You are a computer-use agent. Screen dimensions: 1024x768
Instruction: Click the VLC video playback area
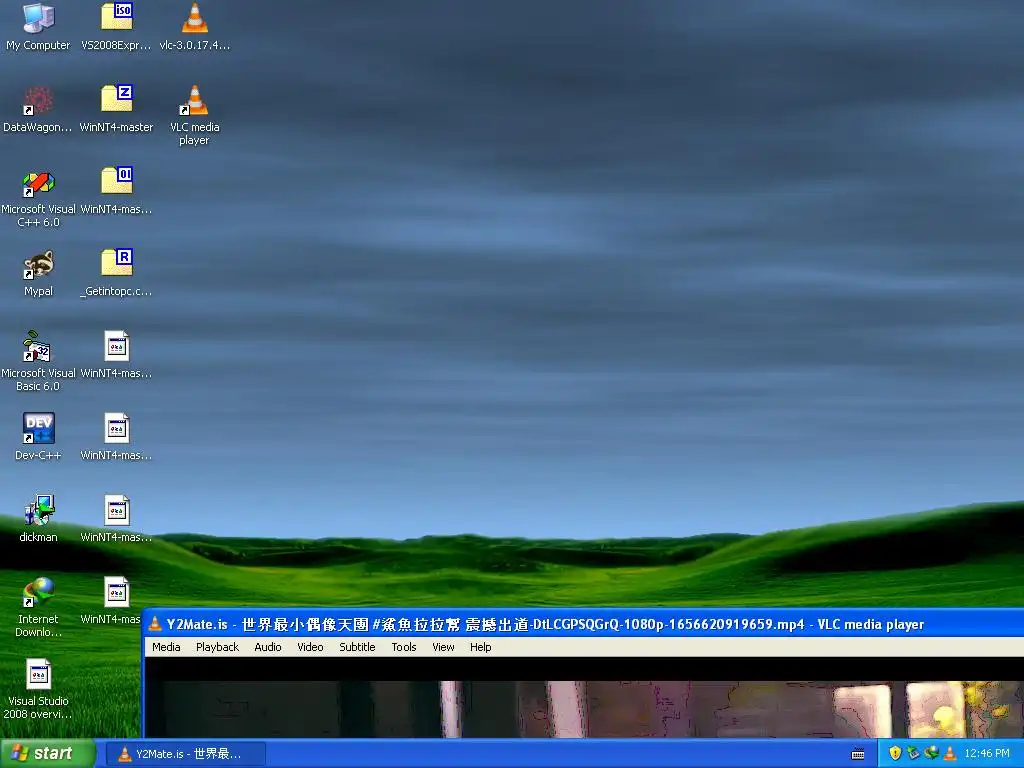point(584,698)
